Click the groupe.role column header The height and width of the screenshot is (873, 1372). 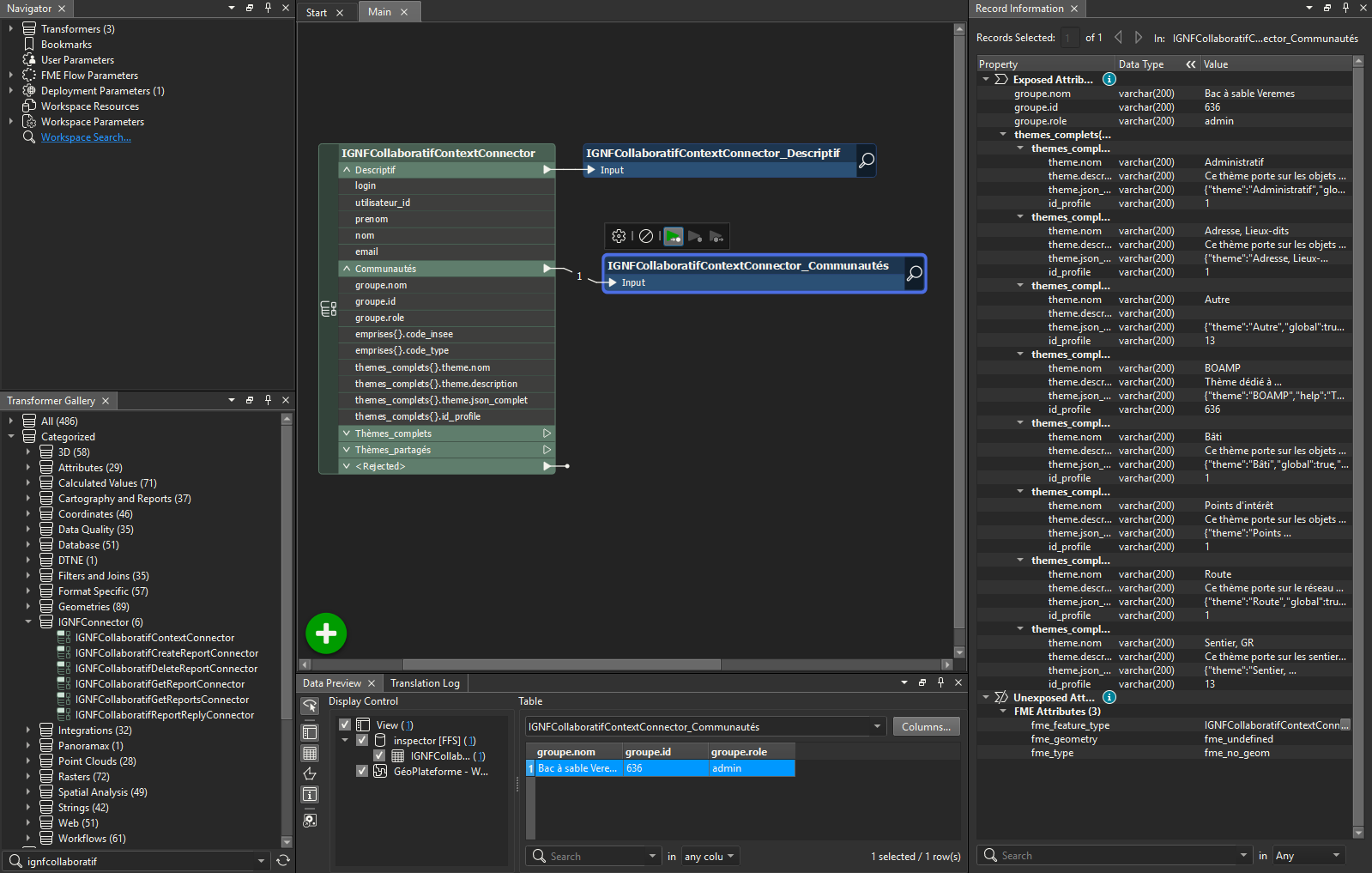(x=752, y=752)
